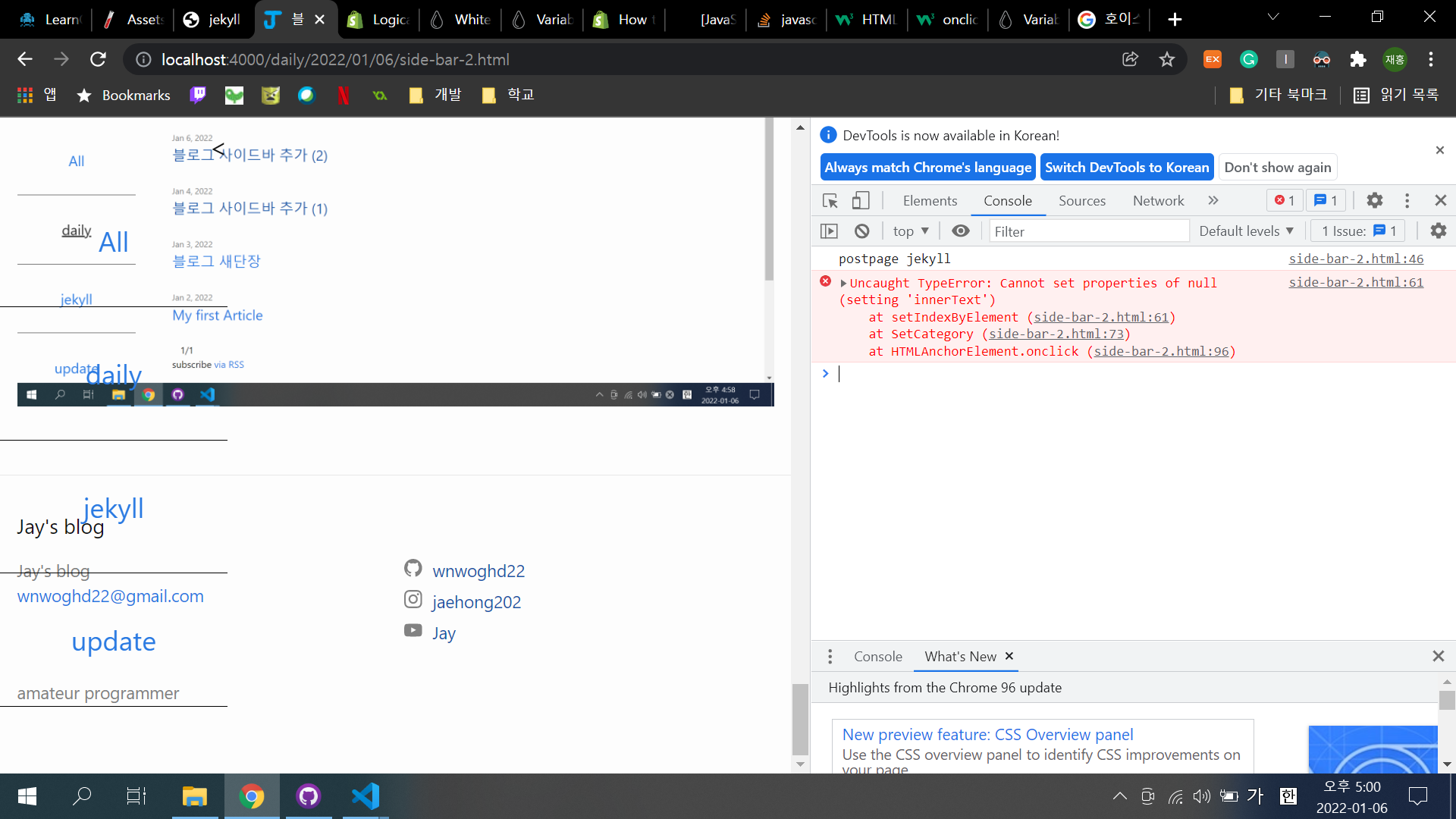Switch to the Sources tab

(x=1082, y=200)
